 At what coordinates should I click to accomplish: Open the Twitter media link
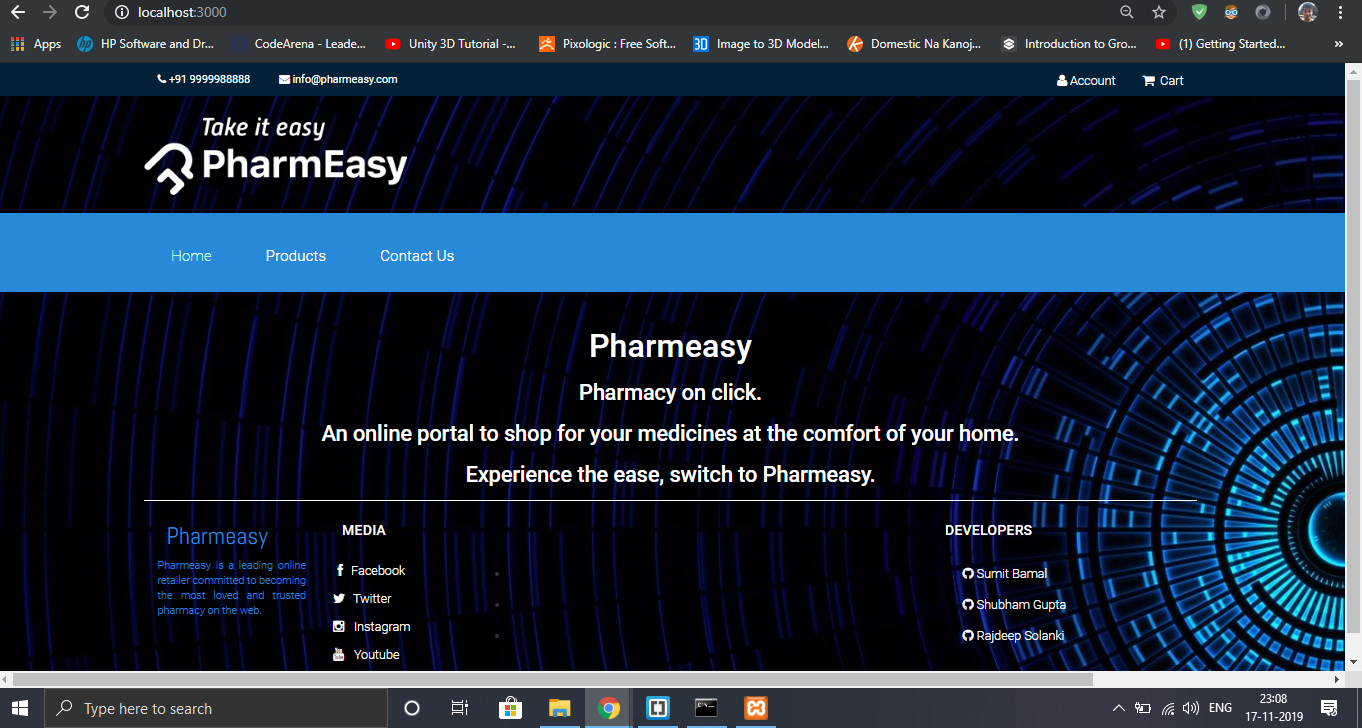[x=371, y=598]
